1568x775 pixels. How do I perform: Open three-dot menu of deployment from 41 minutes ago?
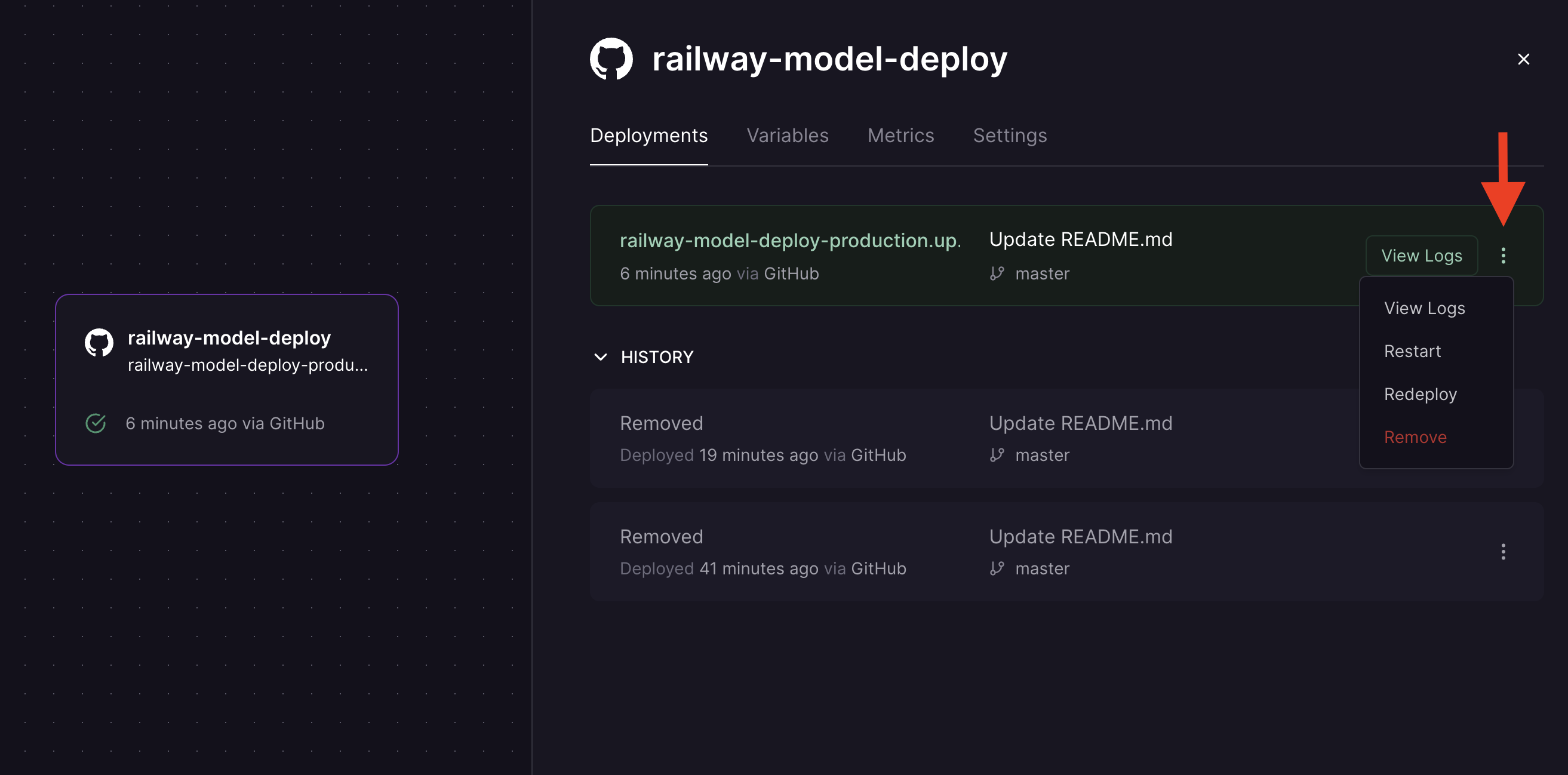click(x=1503, y=552)
